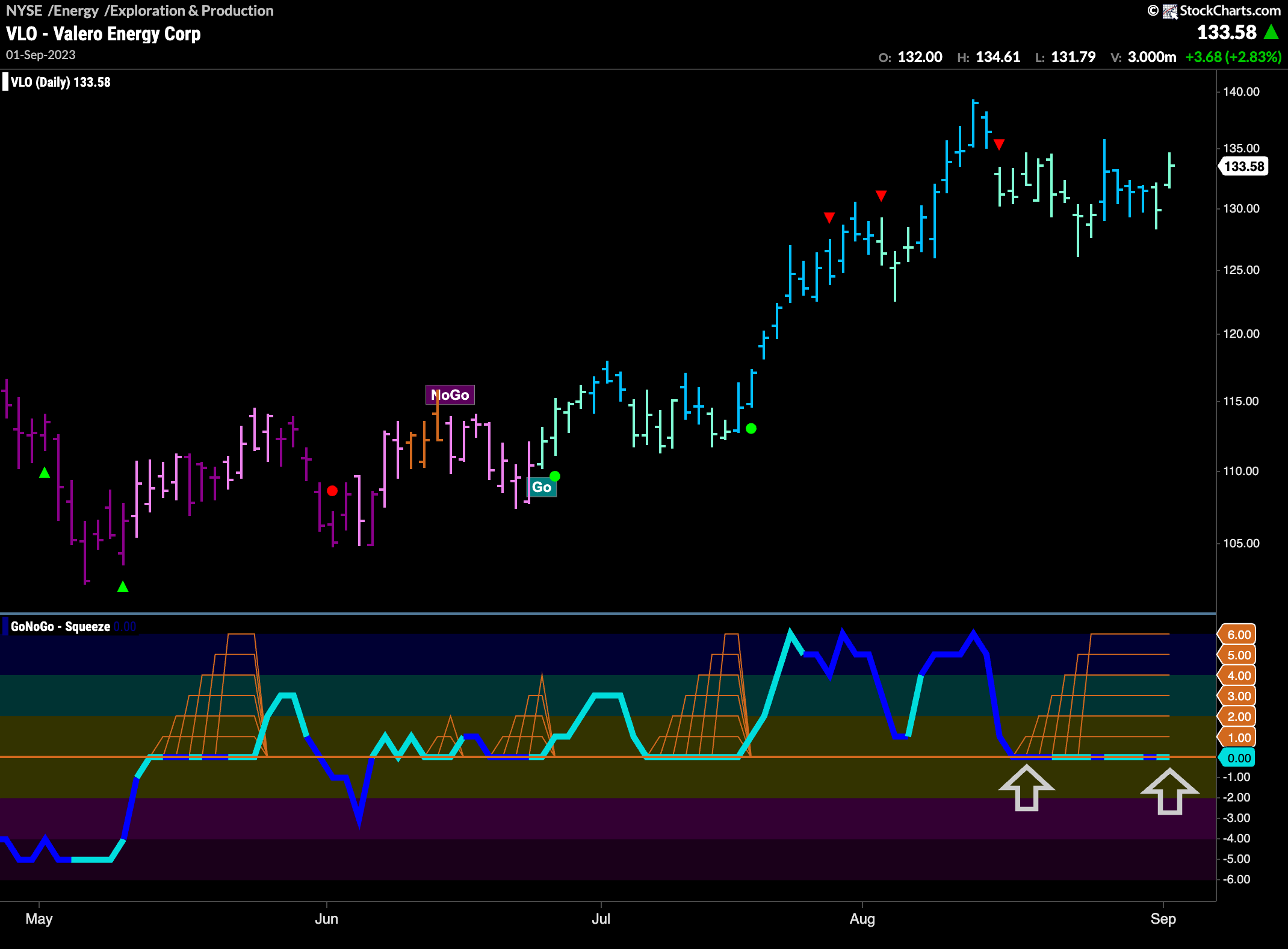Click the 140.00 price axis label
This screenshot has height=949, width=1288.
[x=1241, y=92]
